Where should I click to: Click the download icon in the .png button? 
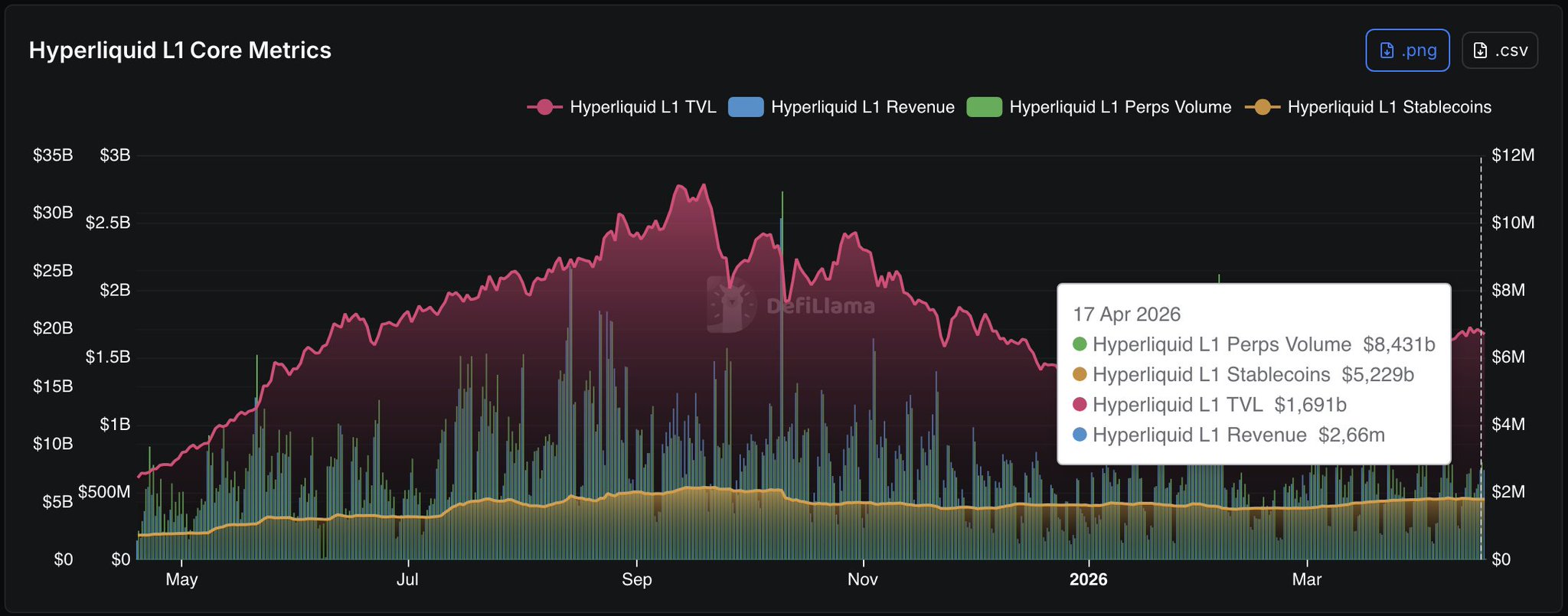point(1387,51)
